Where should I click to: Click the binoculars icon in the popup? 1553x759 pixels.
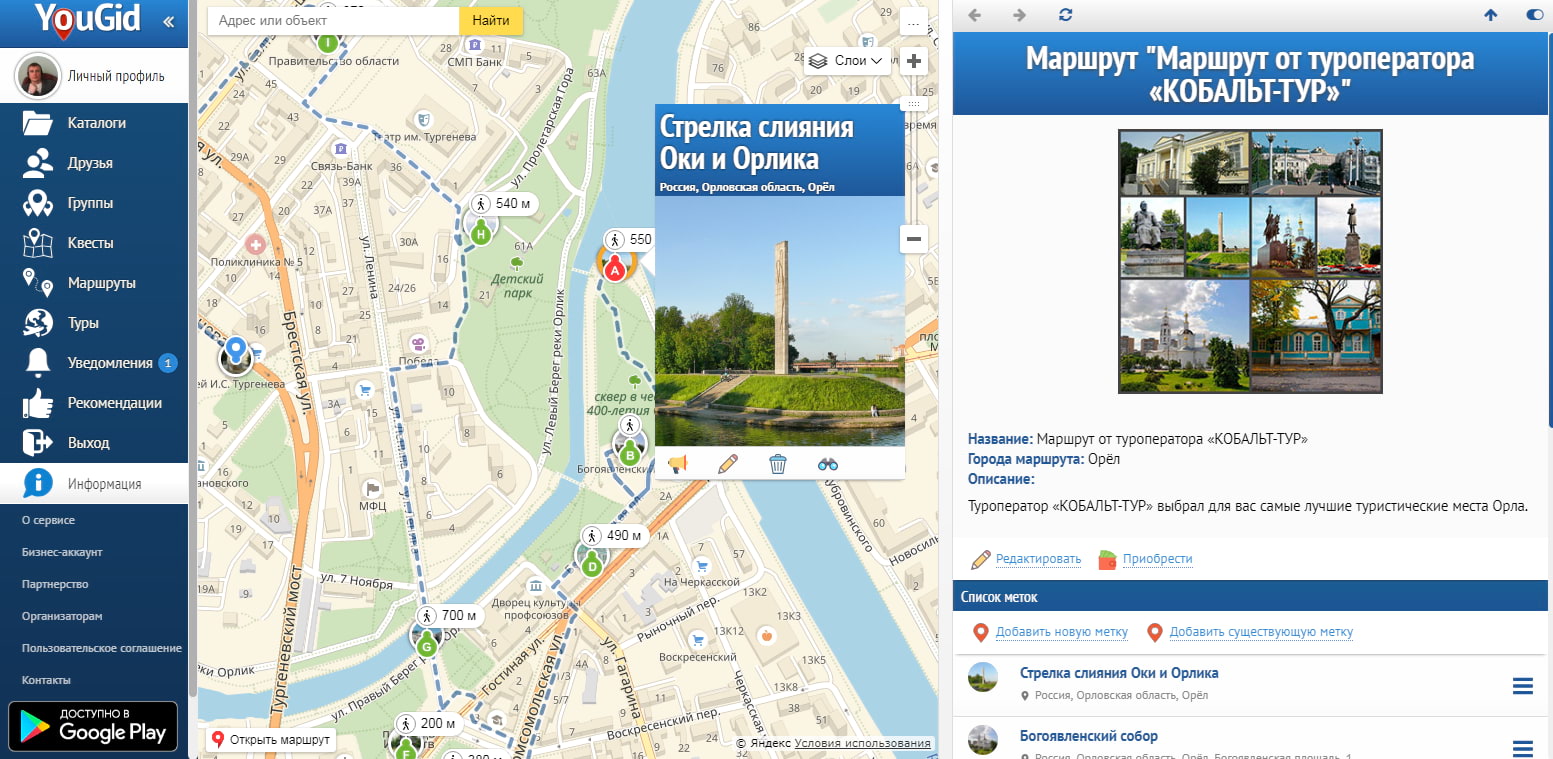[x=828, y=464]
